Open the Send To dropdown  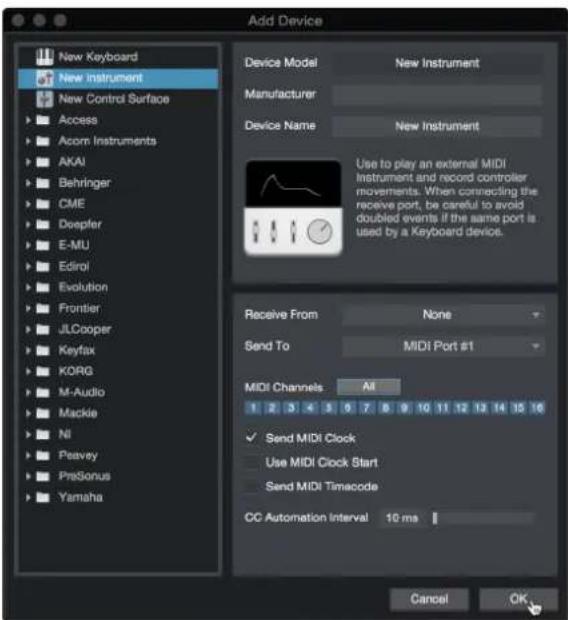pyautogui.click(x=443, y=346)
